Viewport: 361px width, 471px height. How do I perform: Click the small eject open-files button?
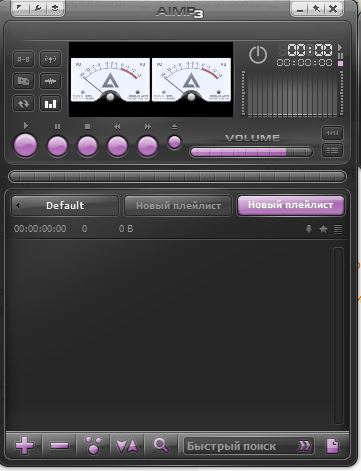[x=174, y=142]
